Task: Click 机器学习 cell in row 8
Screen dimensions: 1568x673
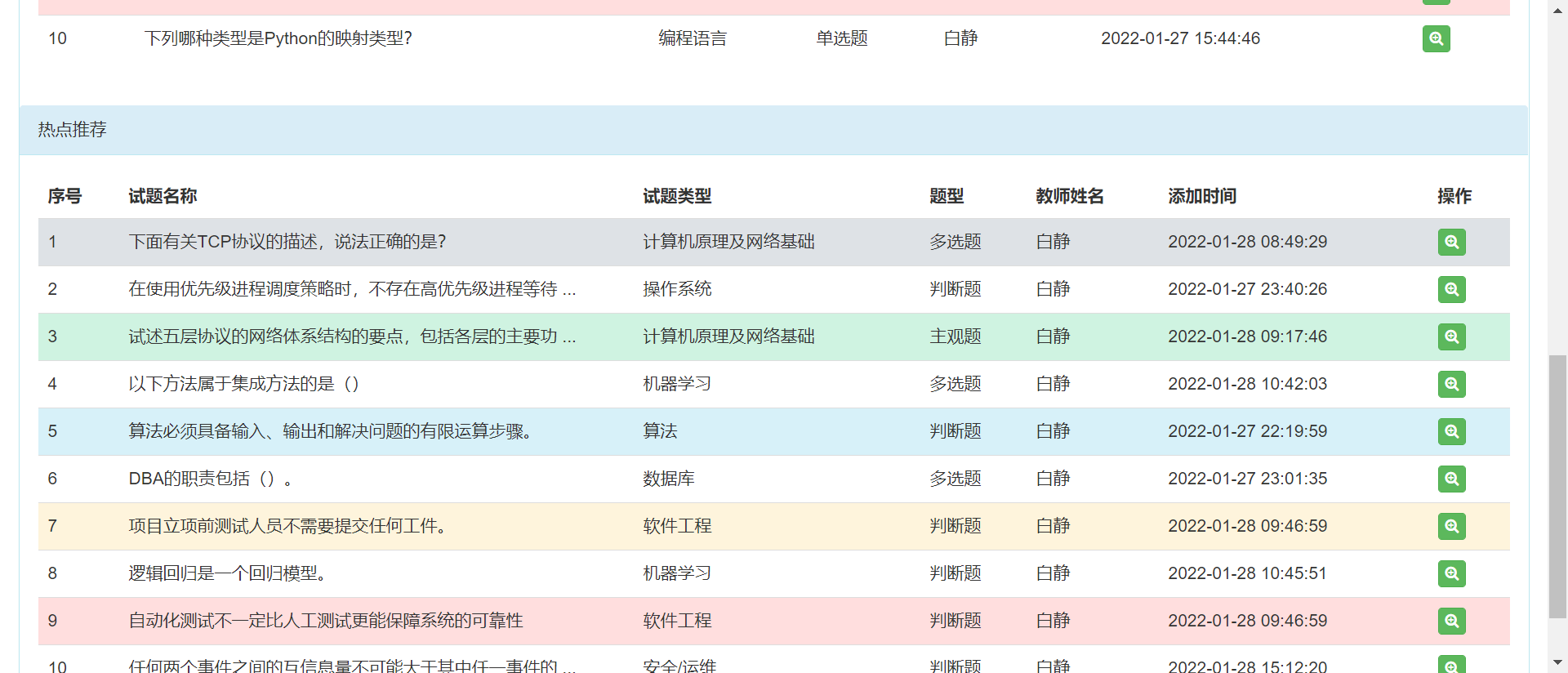Action: [x=677, y=573]
